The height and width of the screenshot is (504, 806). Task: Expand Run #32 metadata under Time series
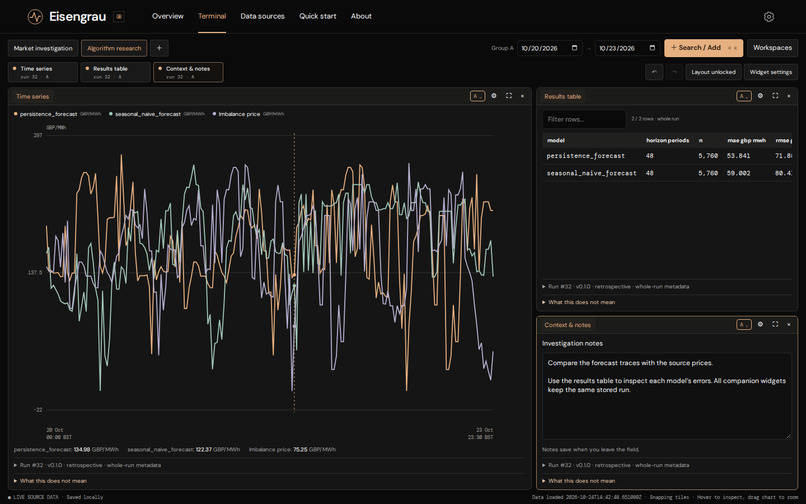[x=87, y=465]
